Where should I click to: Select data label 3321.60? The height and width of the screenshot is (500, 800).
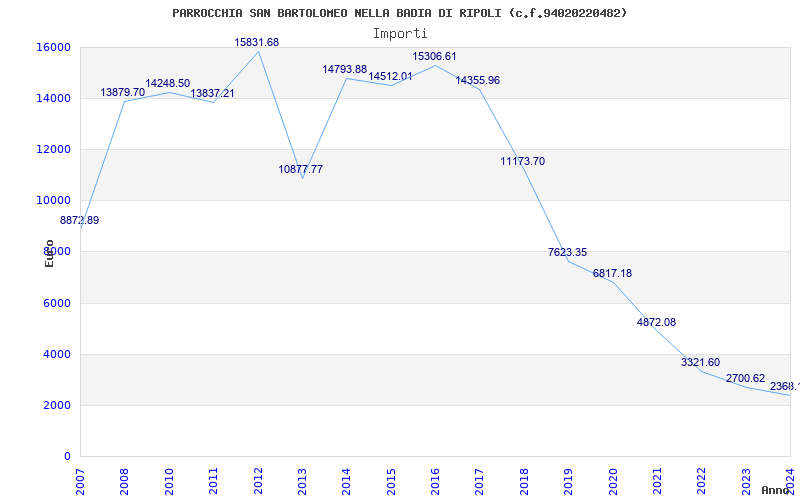pos(701,362)
